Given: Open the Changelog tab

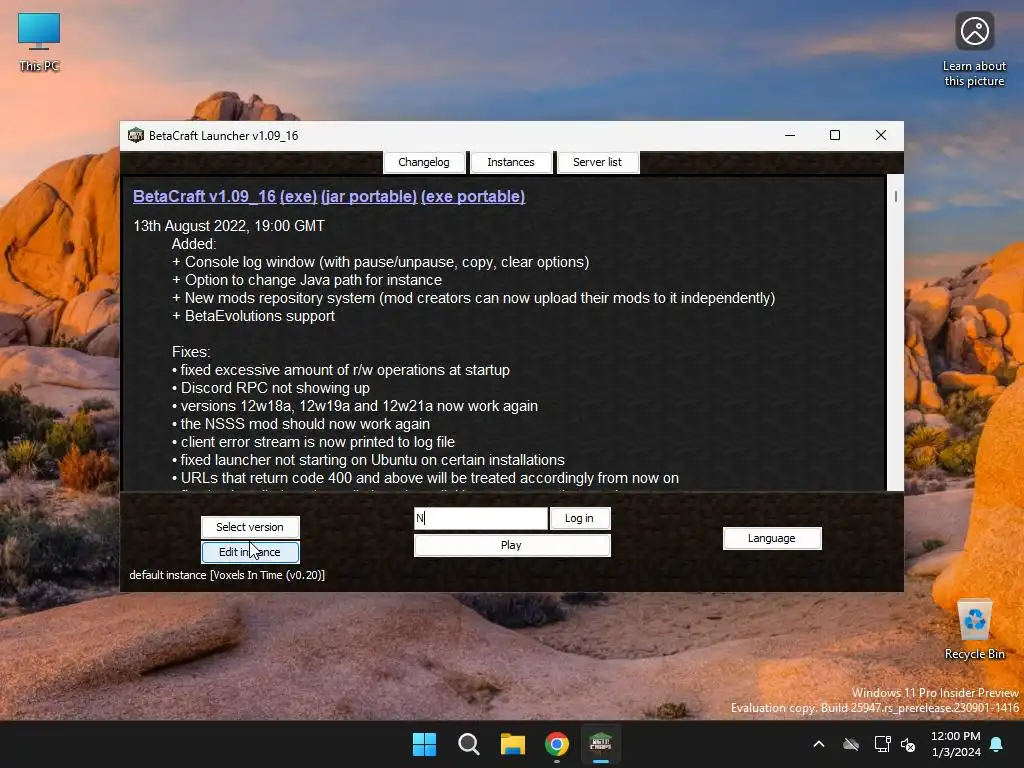Looking at the screenshot, I should [x=424, y=162].
